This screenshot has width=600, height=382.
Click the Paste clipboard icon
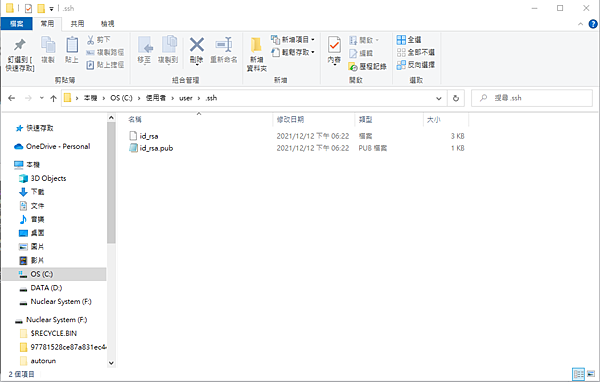coord(72,45)
